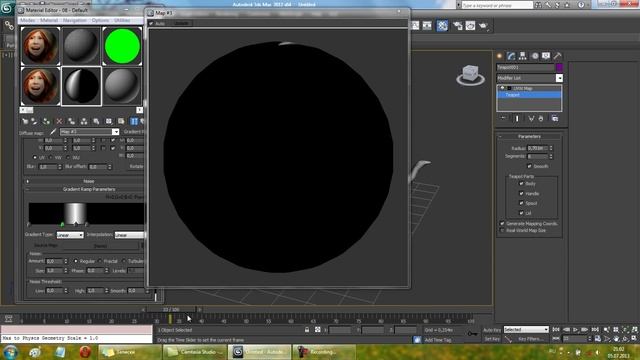The width and height of the screenshot is (640, 360).
Task: Open the Map #3 name dropdown
Action: (x=116, y=132)
